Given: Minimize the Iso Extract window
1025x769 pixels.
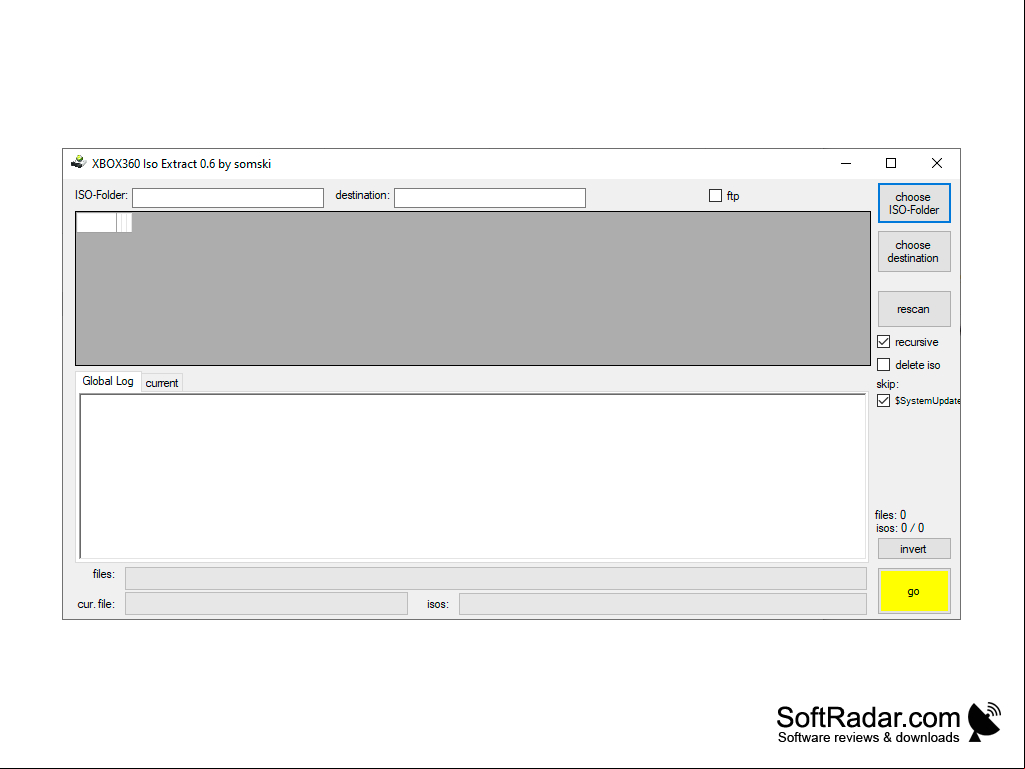Looking at the screenshot, I should pos(846,163).
